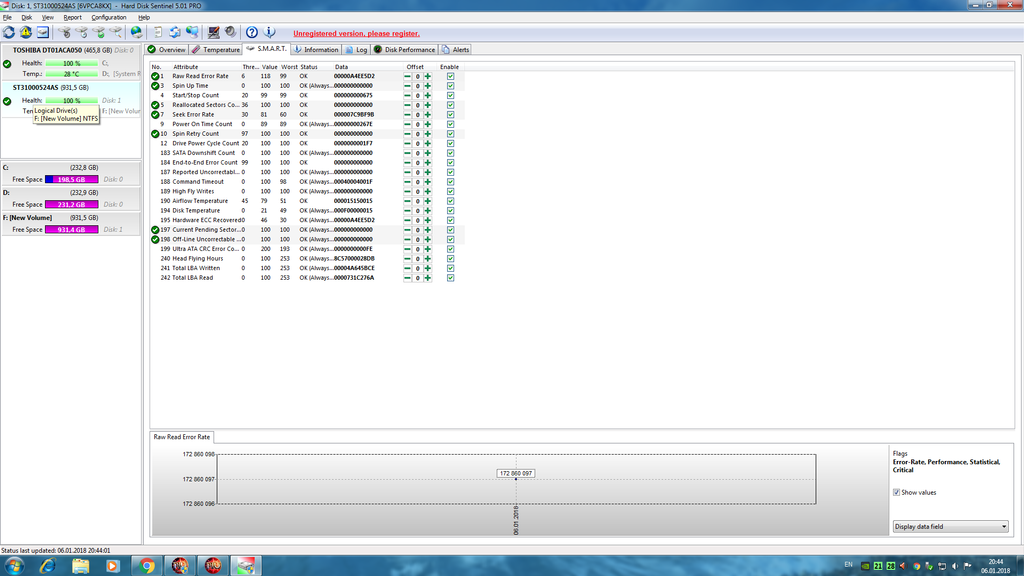This screenshot has width=1024, height=576.
Task: Click the C: free space bar
Action: 71,180
